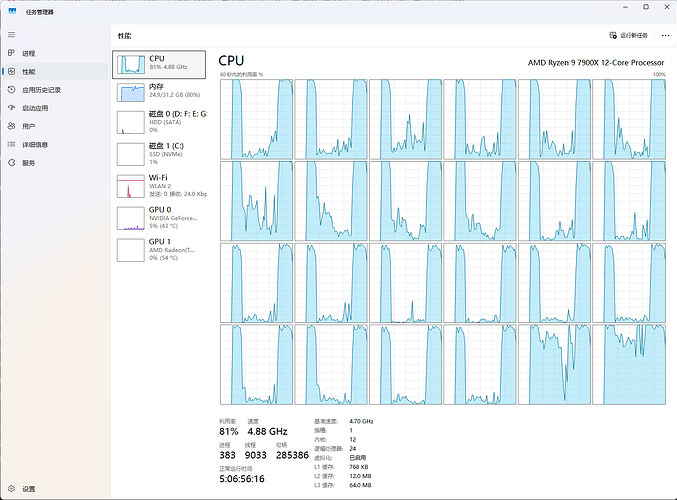Click the 任务管理器 window title
The width and height of the screenshot is (677, 500).
tap(39, 12)
